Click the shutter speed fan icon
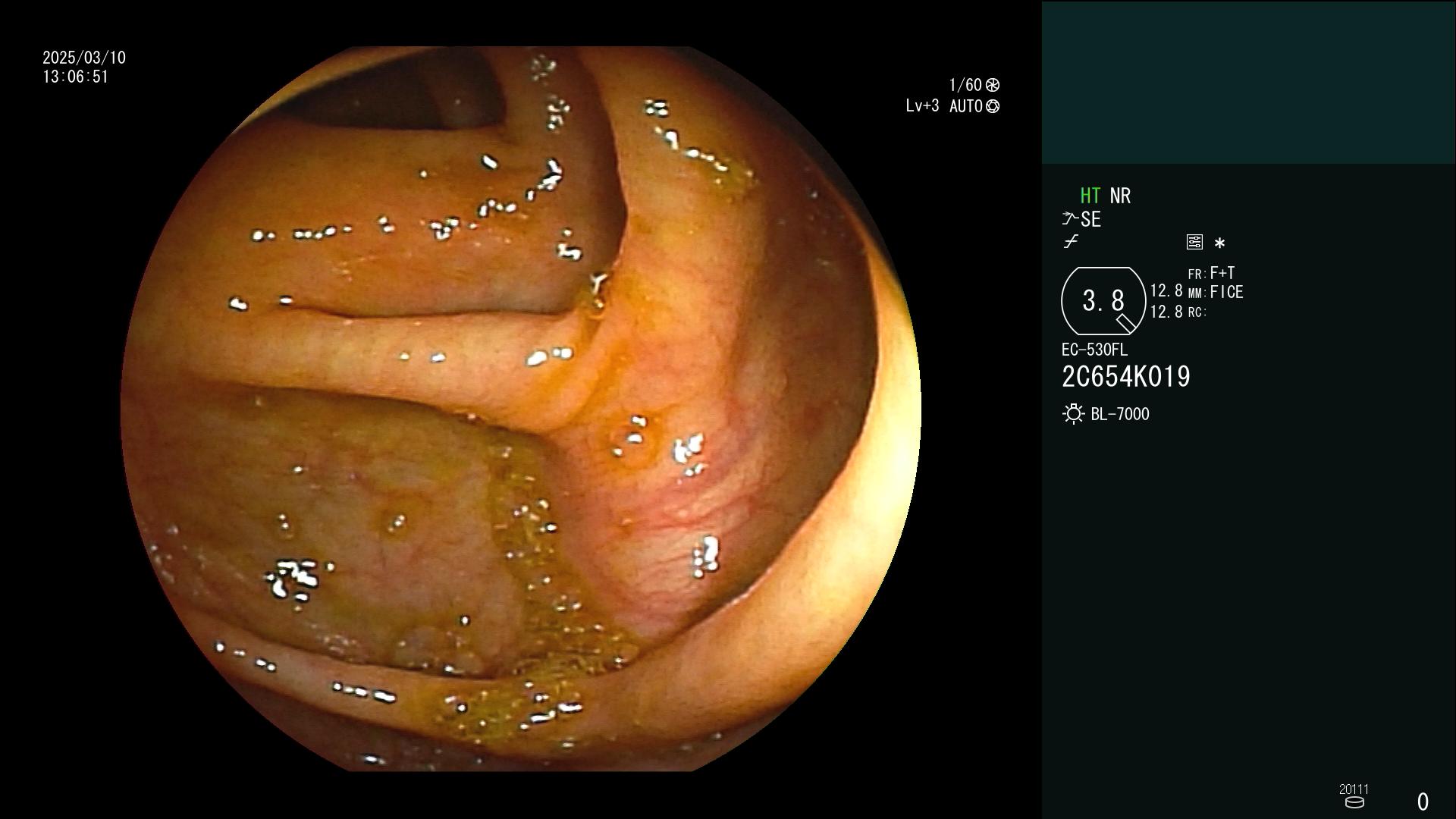Viewport: 1456px width, 819px height. pos(993,85)
